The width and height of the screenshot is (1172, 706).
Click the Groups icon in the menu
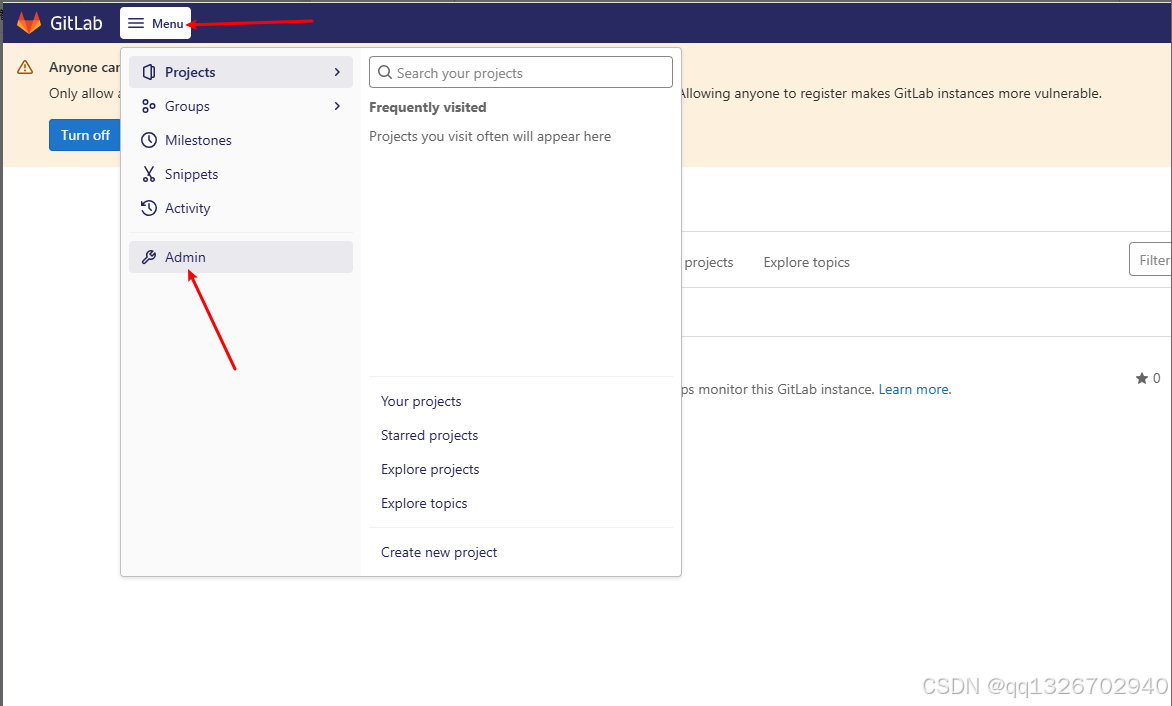click(x=149, y=106)
